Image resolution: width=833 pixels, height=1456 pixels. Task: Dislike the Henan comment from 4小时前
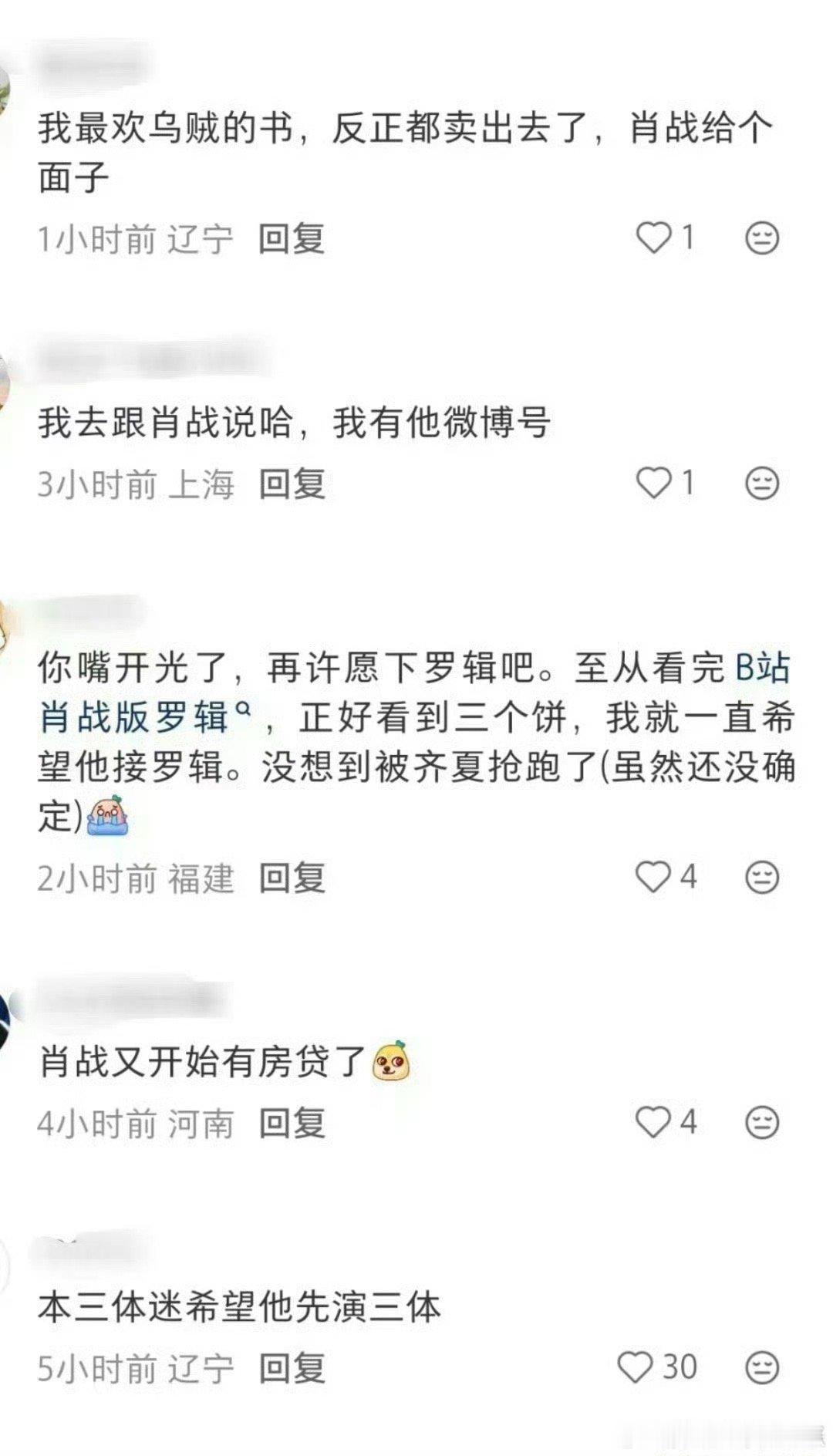[762, 1122]
